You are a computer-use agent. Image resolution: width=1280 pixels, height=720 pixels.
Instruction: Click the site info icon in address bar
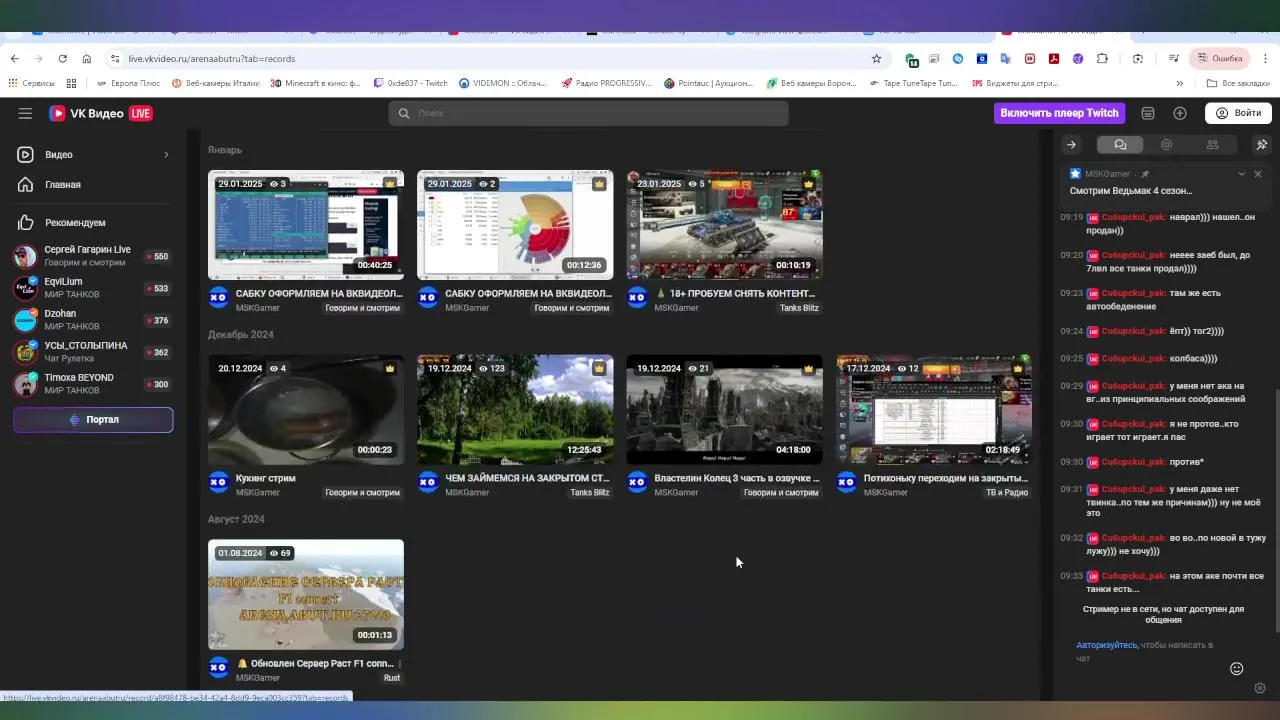pyautogui.click(x=115, y=58)
